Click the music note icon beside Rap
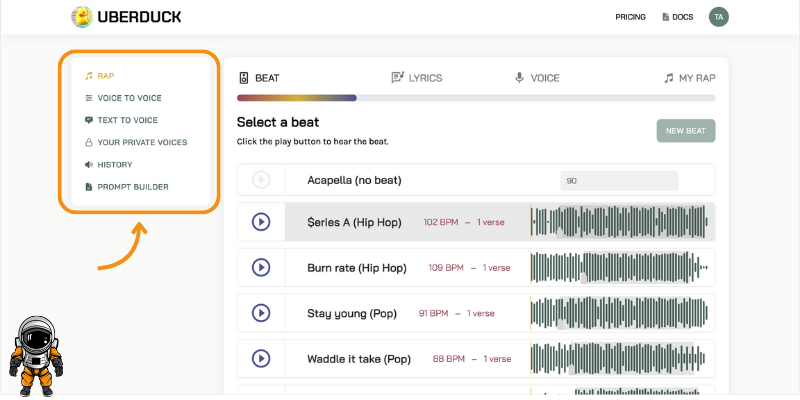This screenshot has height=400, width=800. [x=89, y=76]
